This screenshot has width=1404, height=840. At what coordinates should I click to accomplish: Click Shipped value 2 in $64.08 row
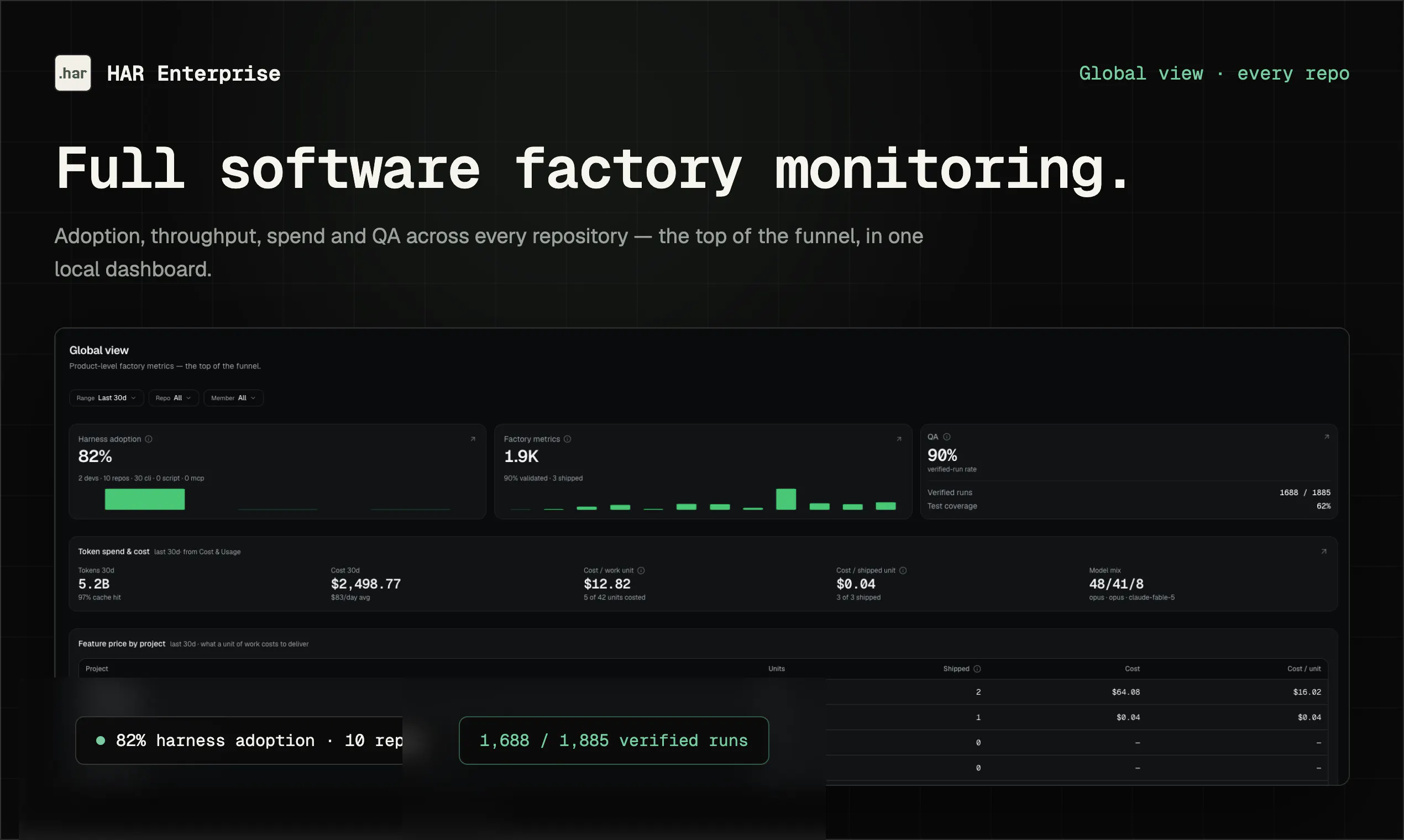(x=978, y=692)
